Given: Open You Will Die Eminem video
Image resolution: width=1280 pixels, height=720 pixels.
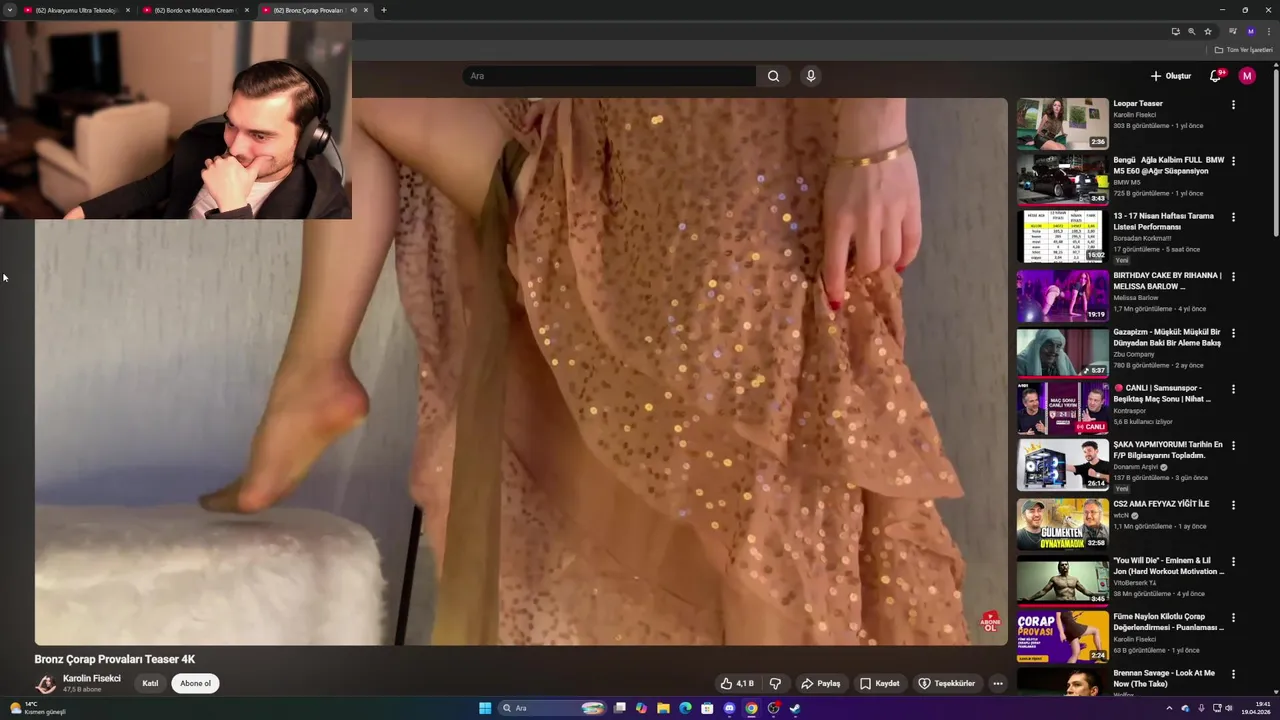Looking at the screenshot, I should (1168, 566).
